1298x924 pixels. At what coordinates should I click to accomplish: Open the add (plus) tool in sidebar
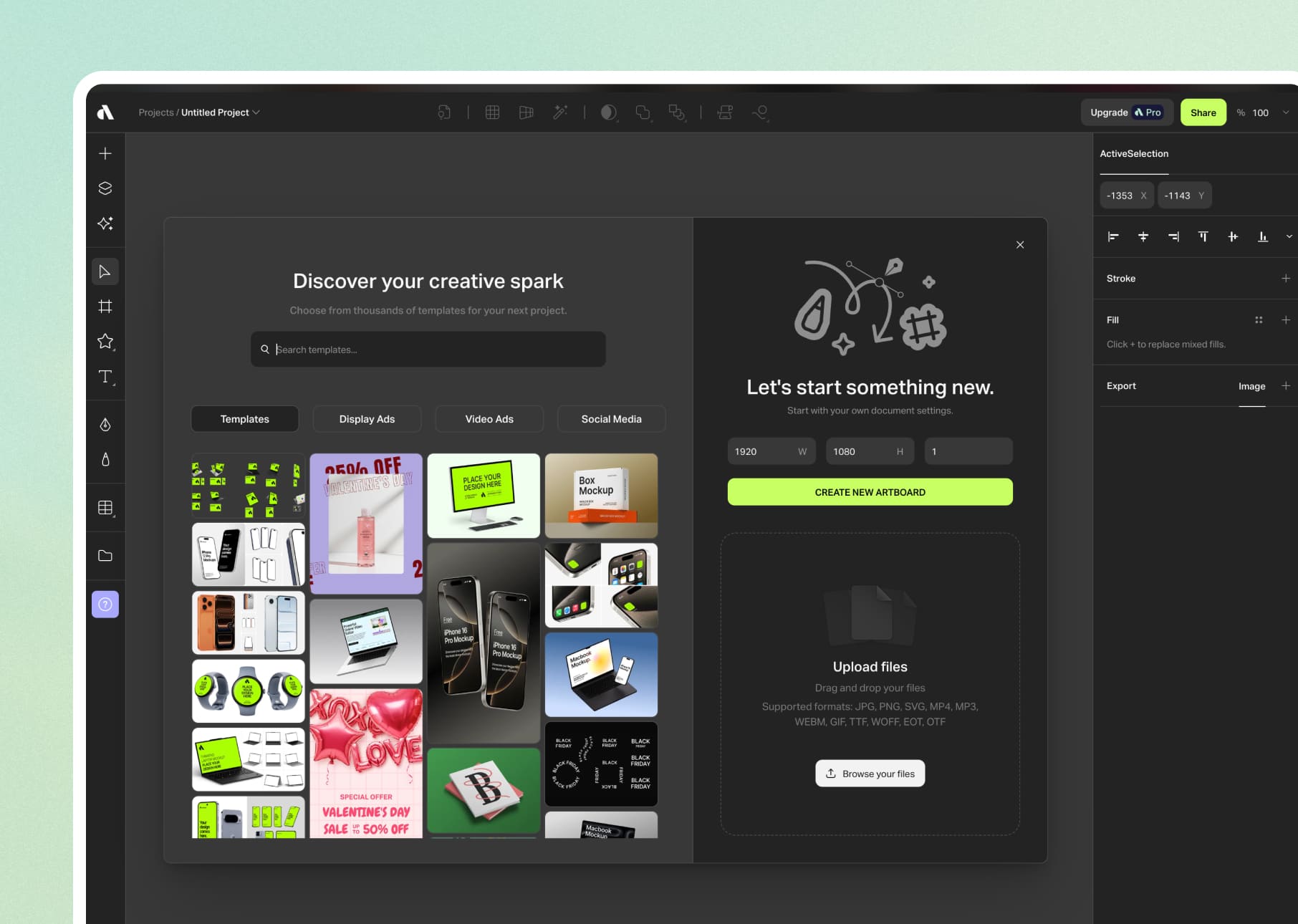(105, 153)
